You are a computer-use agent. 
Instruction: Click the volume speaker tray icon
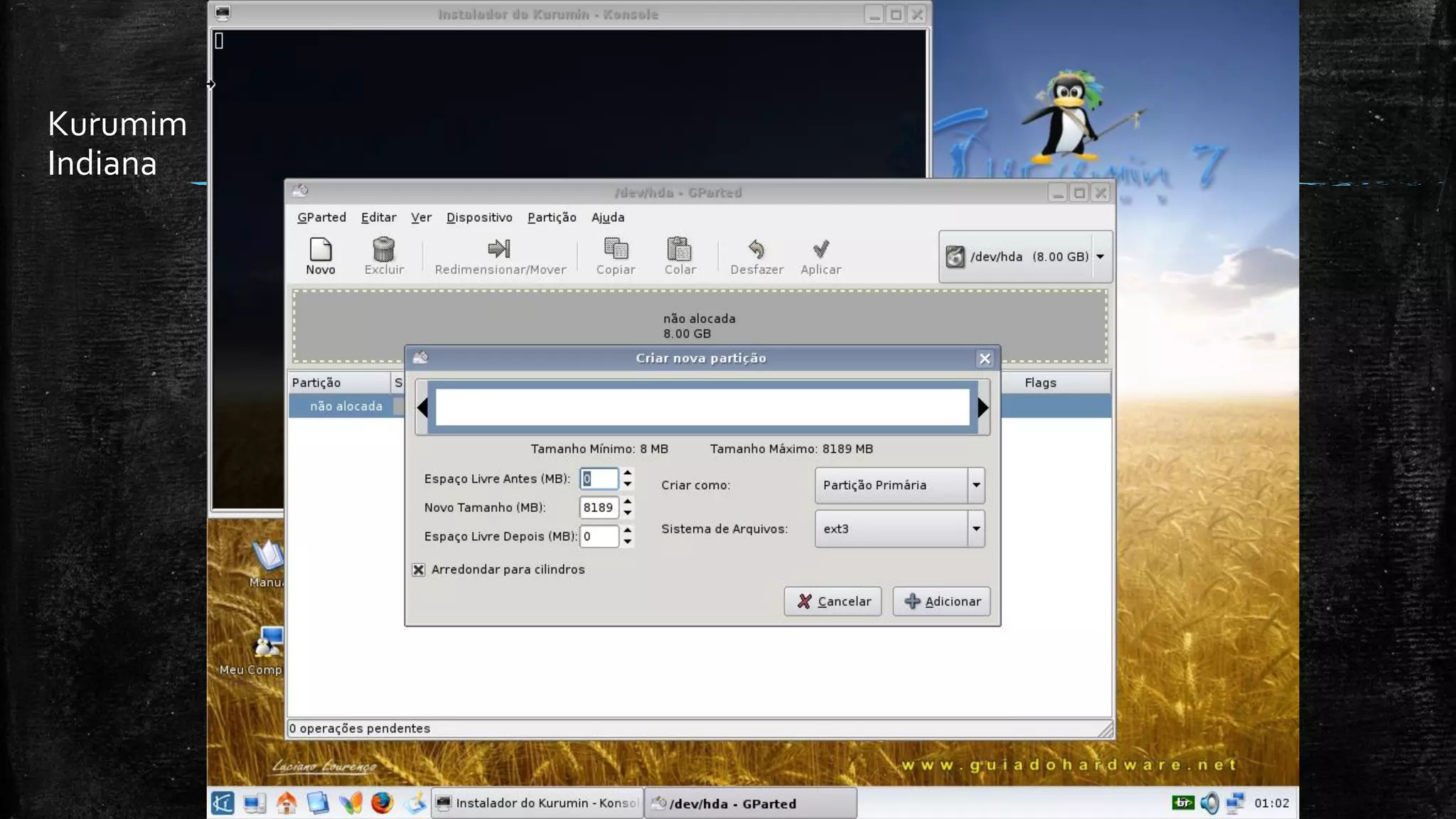point(1209,803)
